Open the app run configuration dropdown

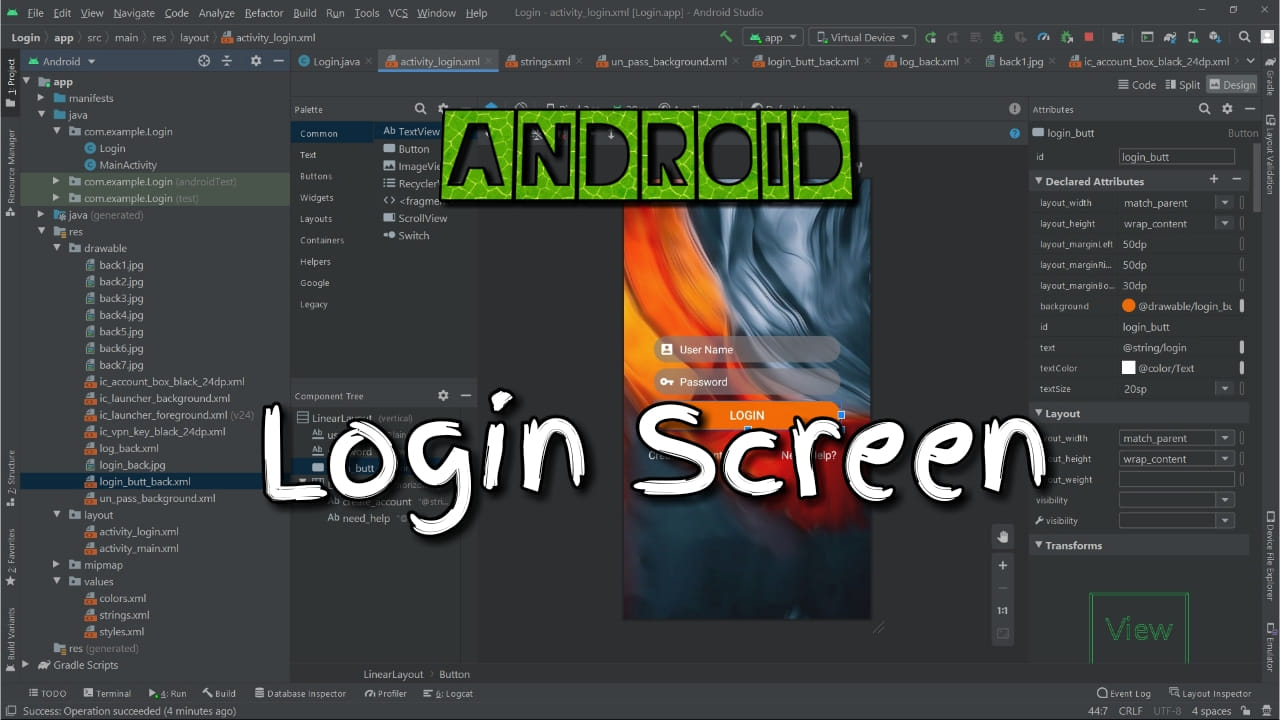(773, 37)
